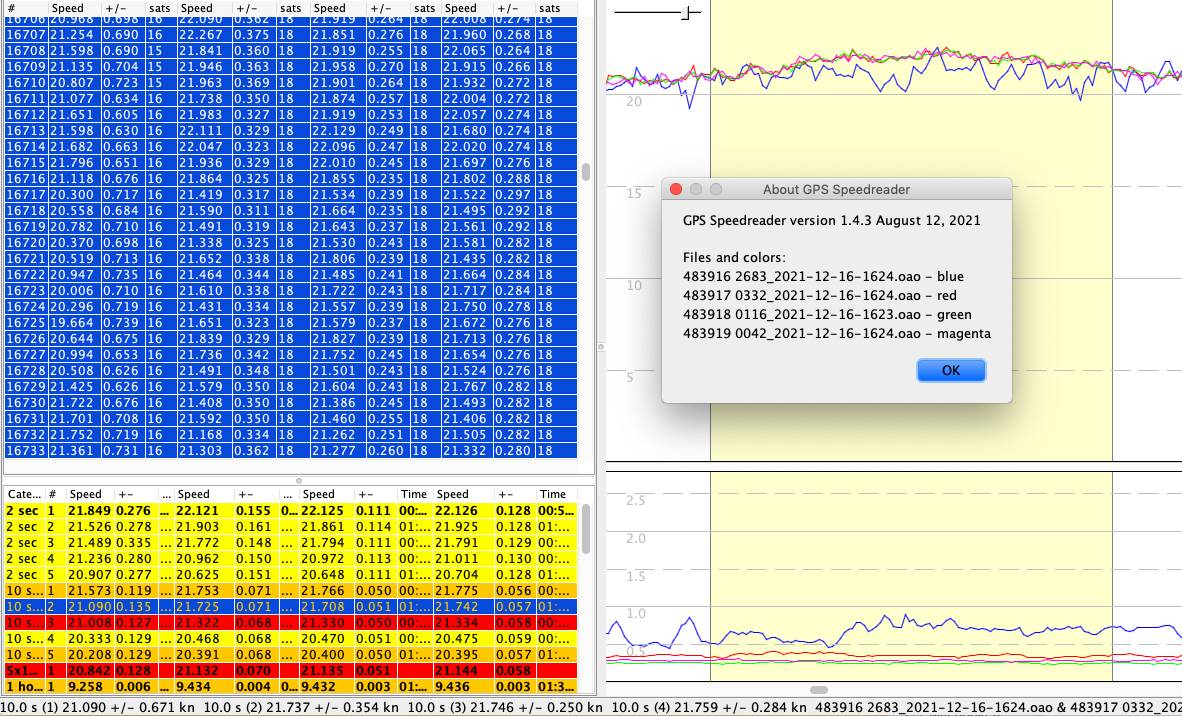Close the About GPS Speedreader dialog
The height and width of the screenshot is (716, 1182).
[676, 189]
